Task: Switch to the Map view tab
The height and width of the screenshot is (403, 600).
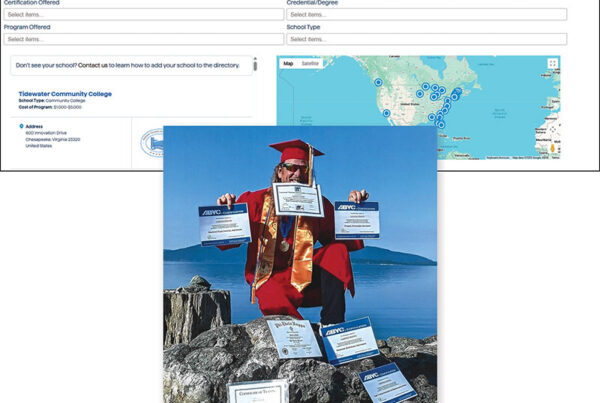Action: (288, 64)
